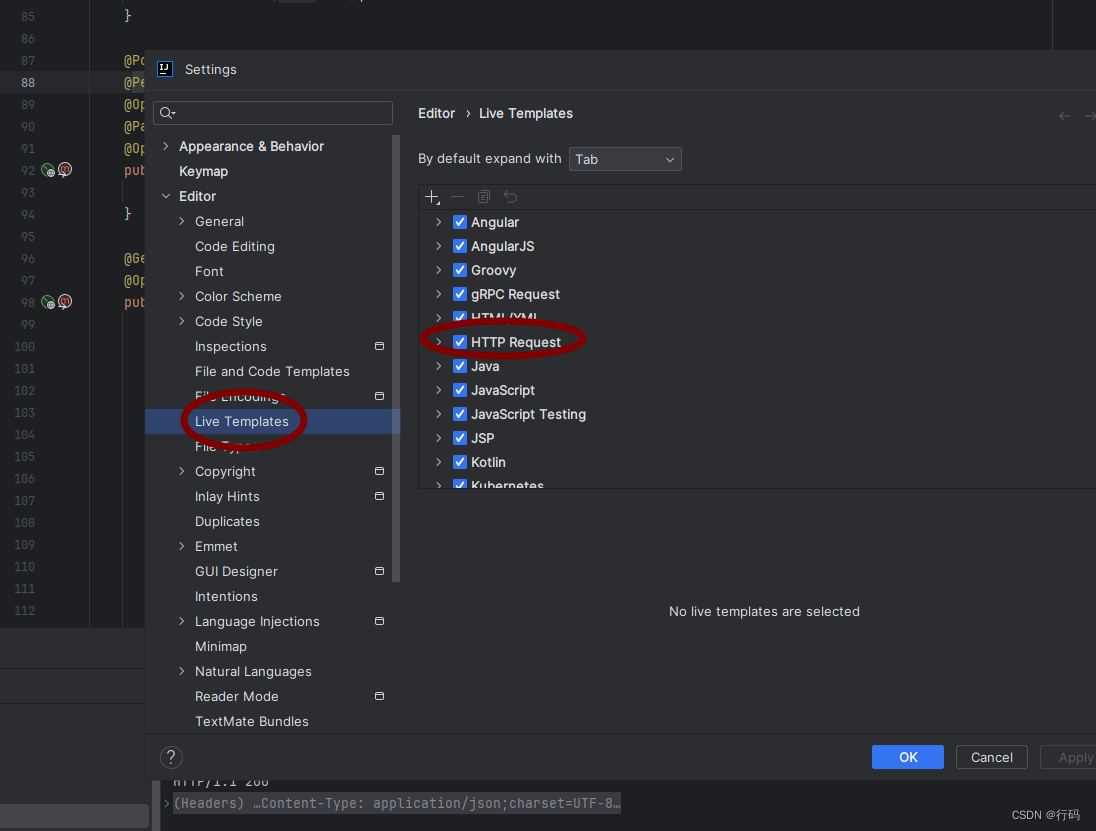Open search options via the magnifier icon
This screenshot has height=831, width=1096.
pyautogui.click(x=166, y=113)
